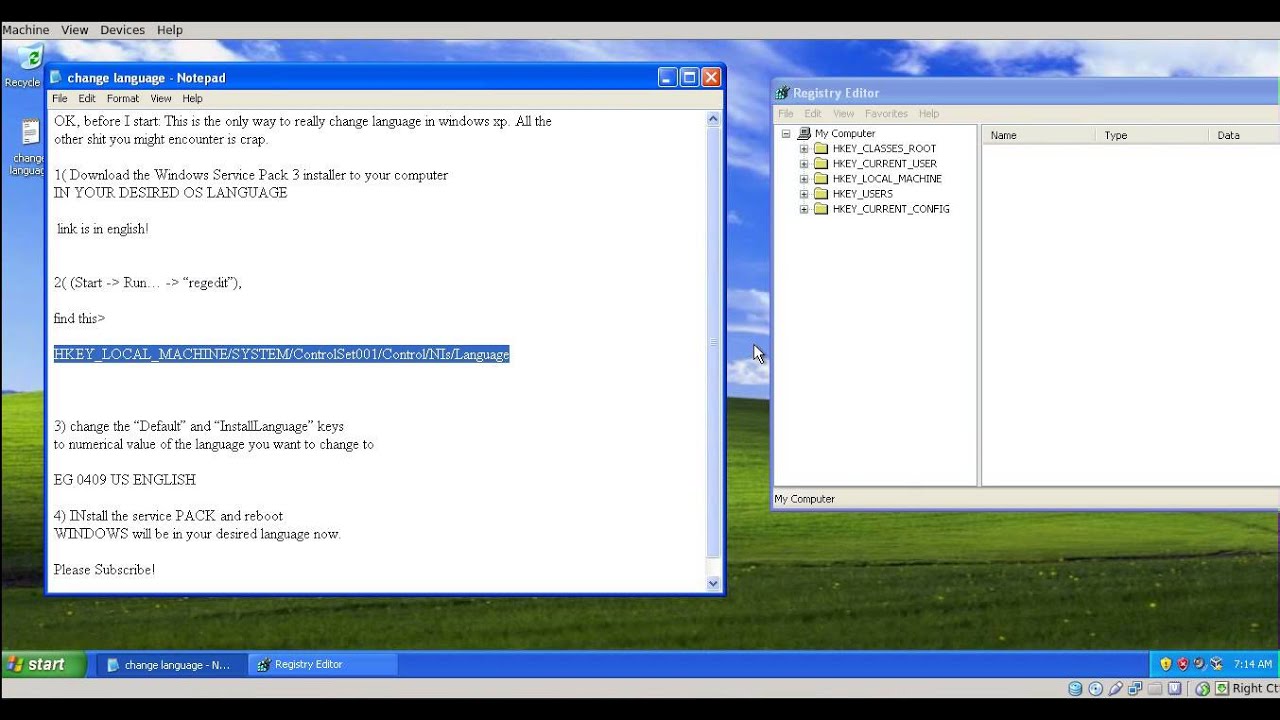Screen dimensions: 1280x720
Task: Click the highlighted HKEY_LOCAL_MACHINE/SYSTEM path in Notepad
Action: 281,354
